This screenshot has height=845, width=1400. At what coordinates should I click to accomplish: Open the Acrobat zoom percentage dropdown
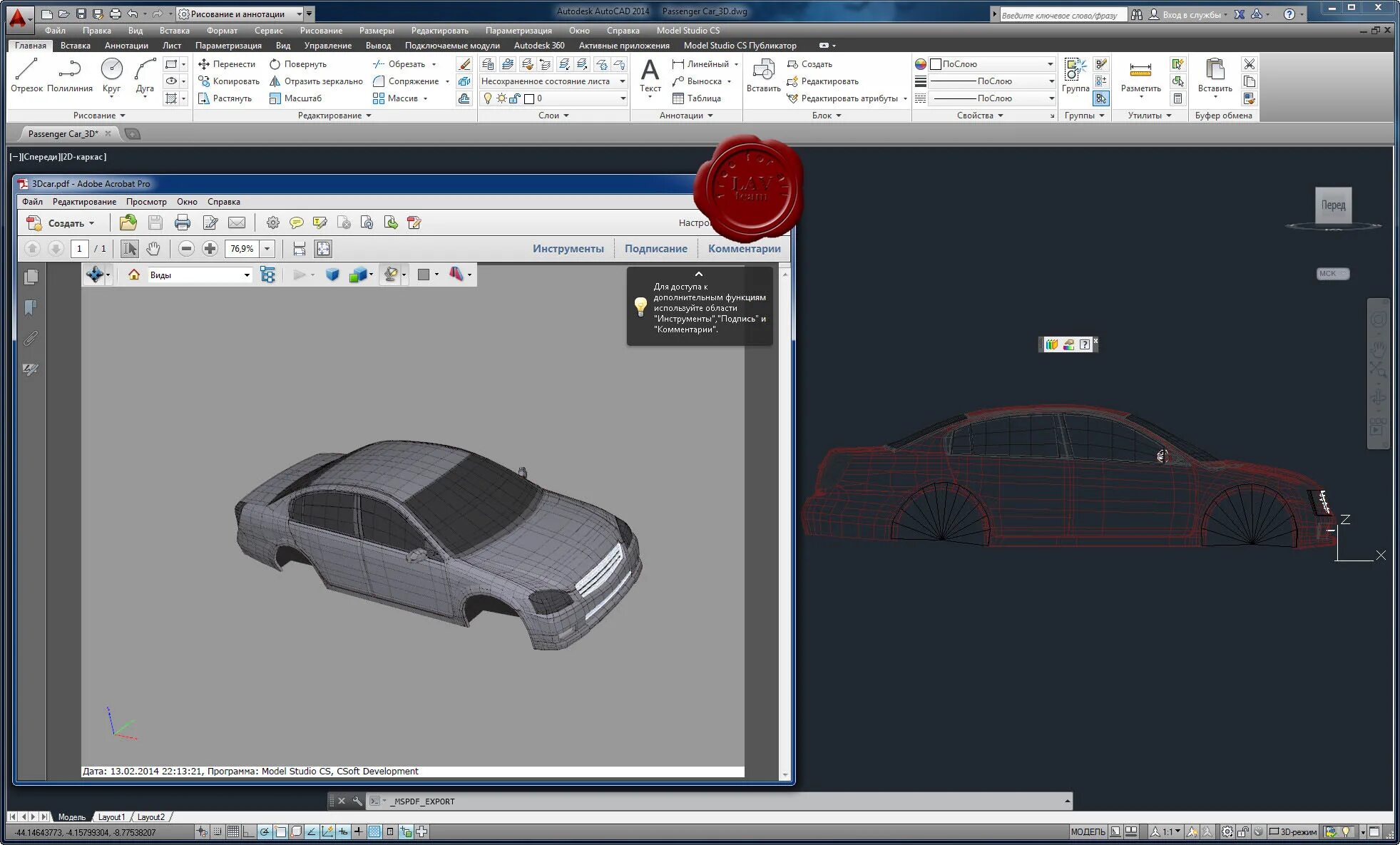pyautogui.click(x=267, y=249)
